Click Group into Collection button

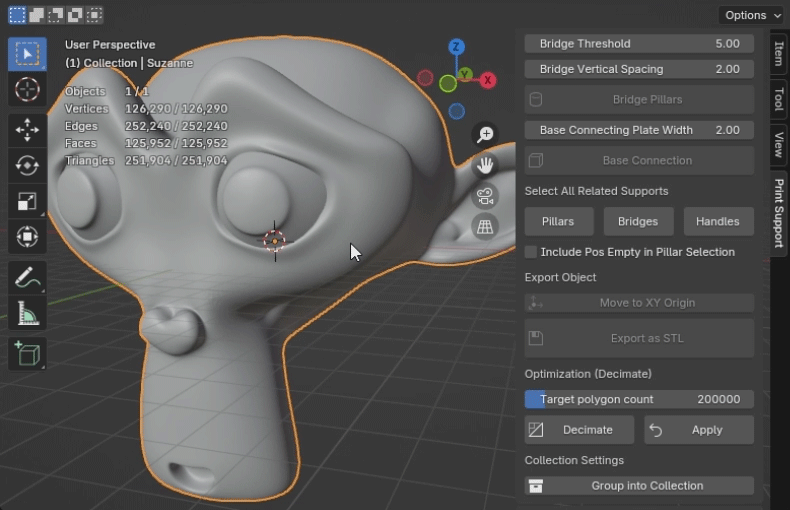639,486
